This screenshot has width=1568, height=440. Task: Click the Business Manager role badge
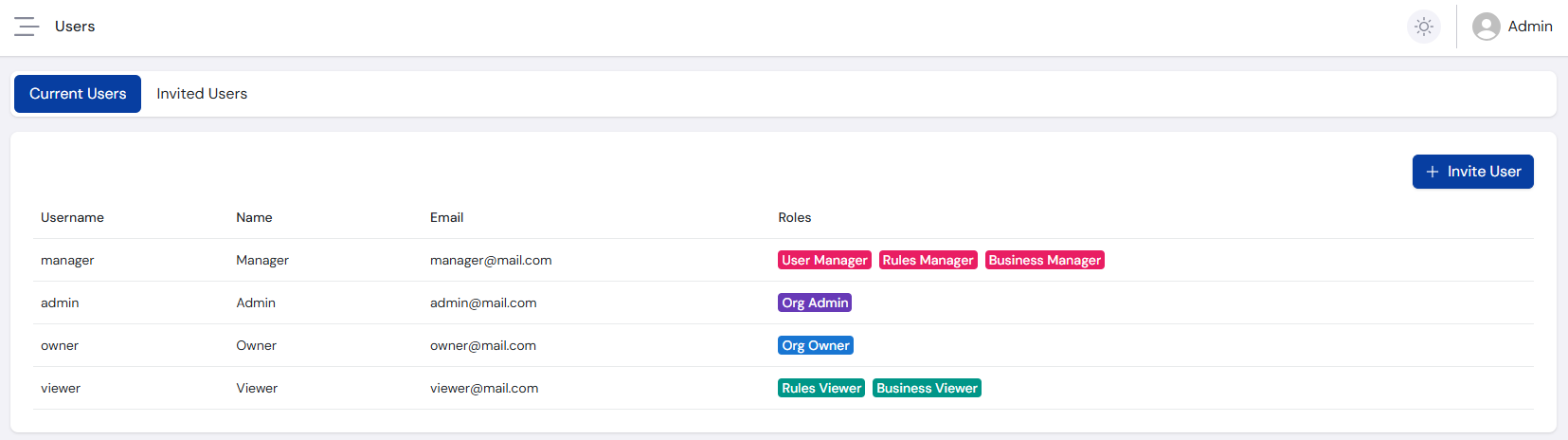(1044, 260)
